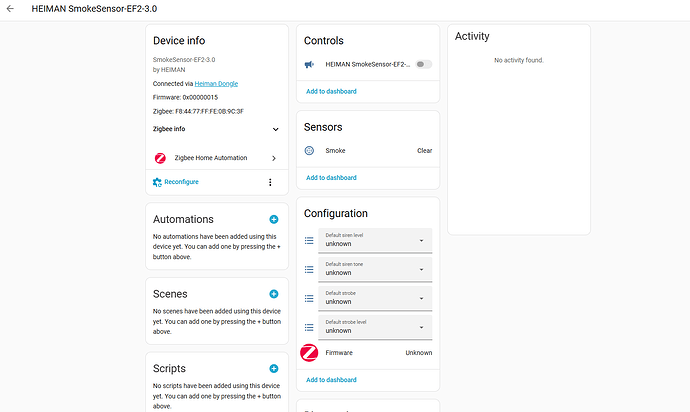Viewport: 690px width, 412px height.
Task: Click the Smoke sensor icon
Action: click(309, 151)
